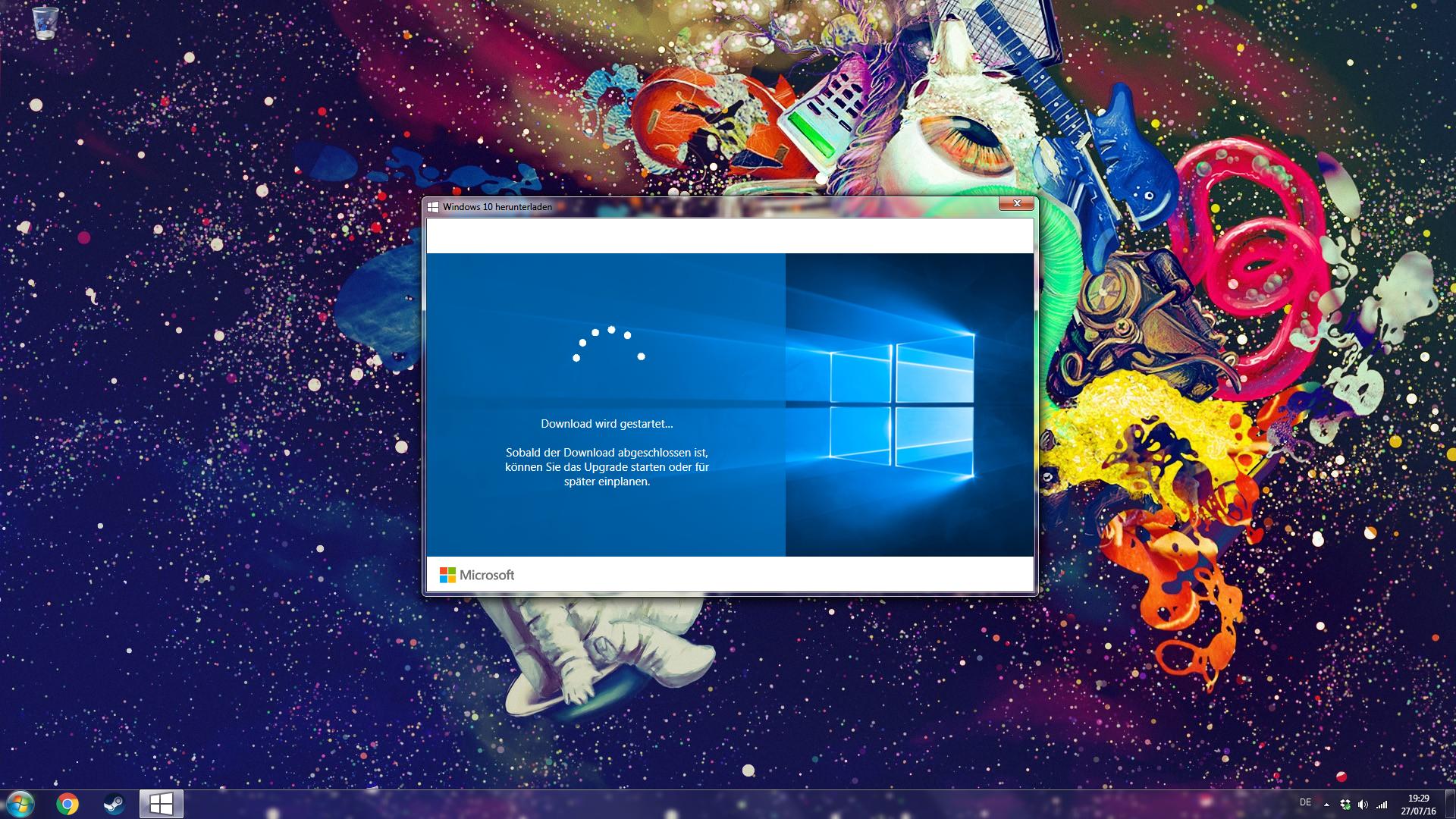Click the Microsoft logo in the dialog footer
The image size is (1456, 819).
(x=477, y=575)
